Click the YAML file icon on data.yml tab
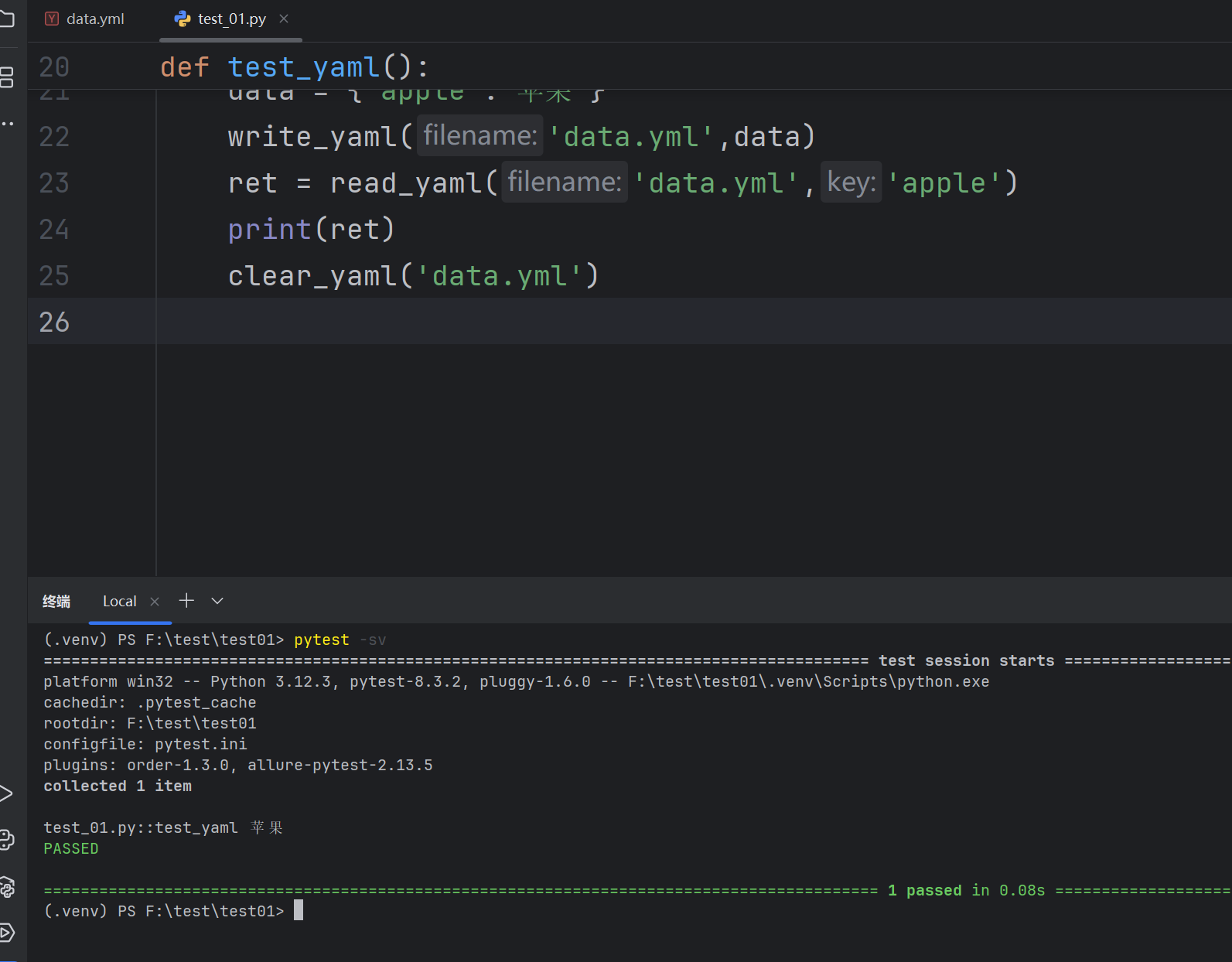Screen dimensions: 1232x962 [52, 19]
